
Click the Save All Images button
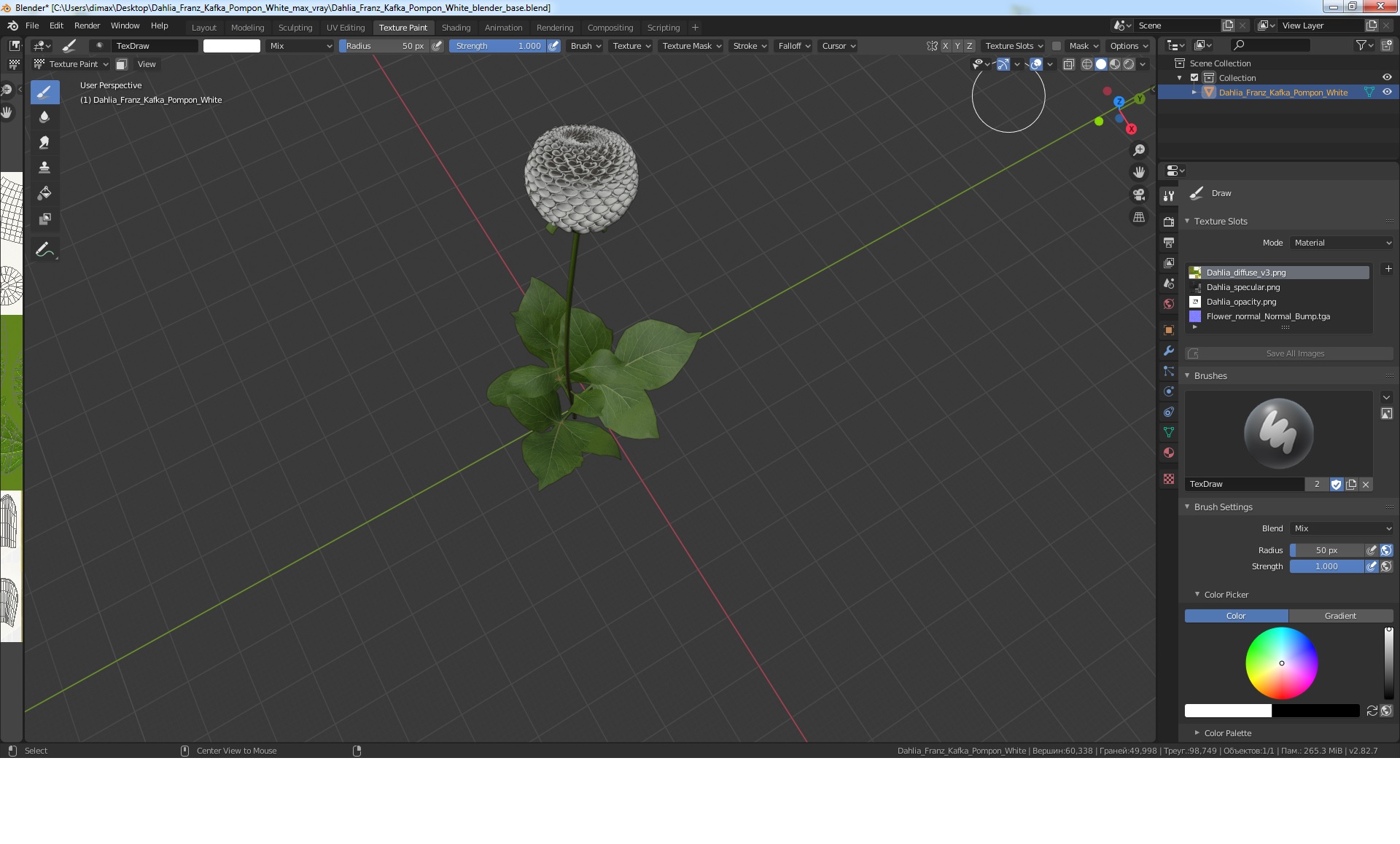(x=1289, y=353)
